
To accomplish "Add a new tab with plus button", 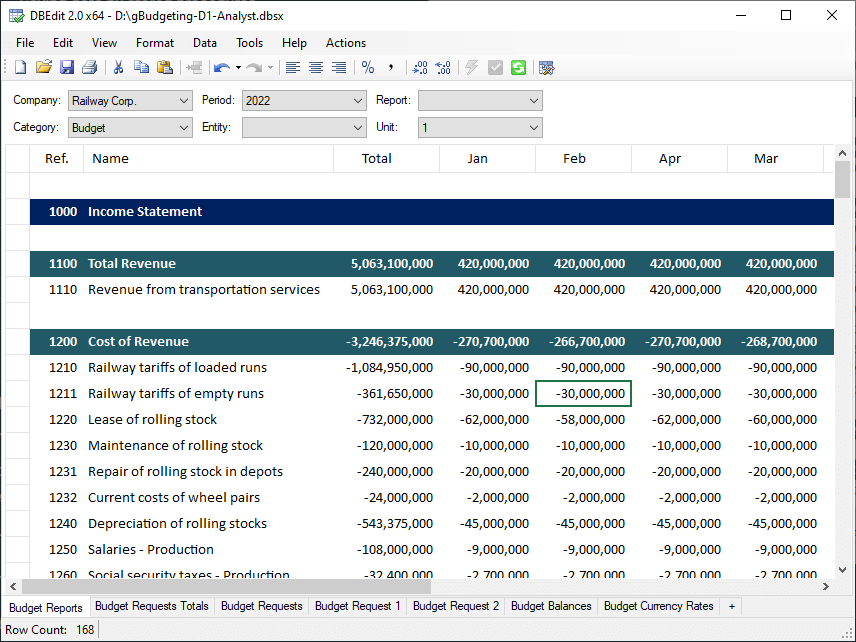I will 732,606.
